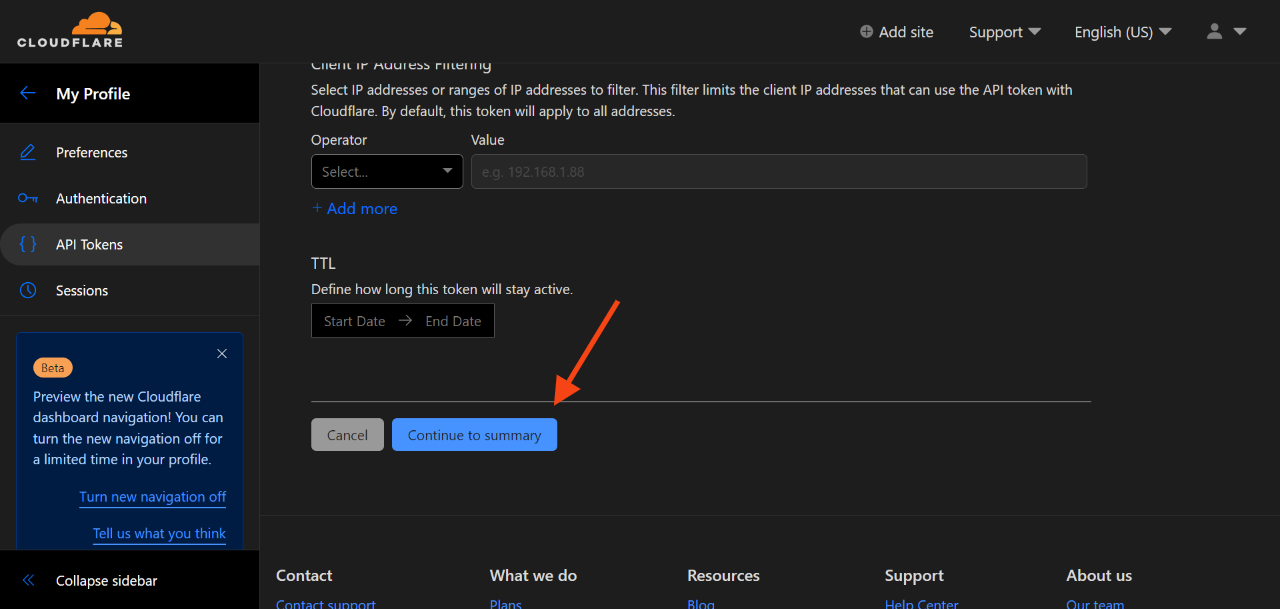Click the user menu dropdown arrow

(x=1240, y=32)
